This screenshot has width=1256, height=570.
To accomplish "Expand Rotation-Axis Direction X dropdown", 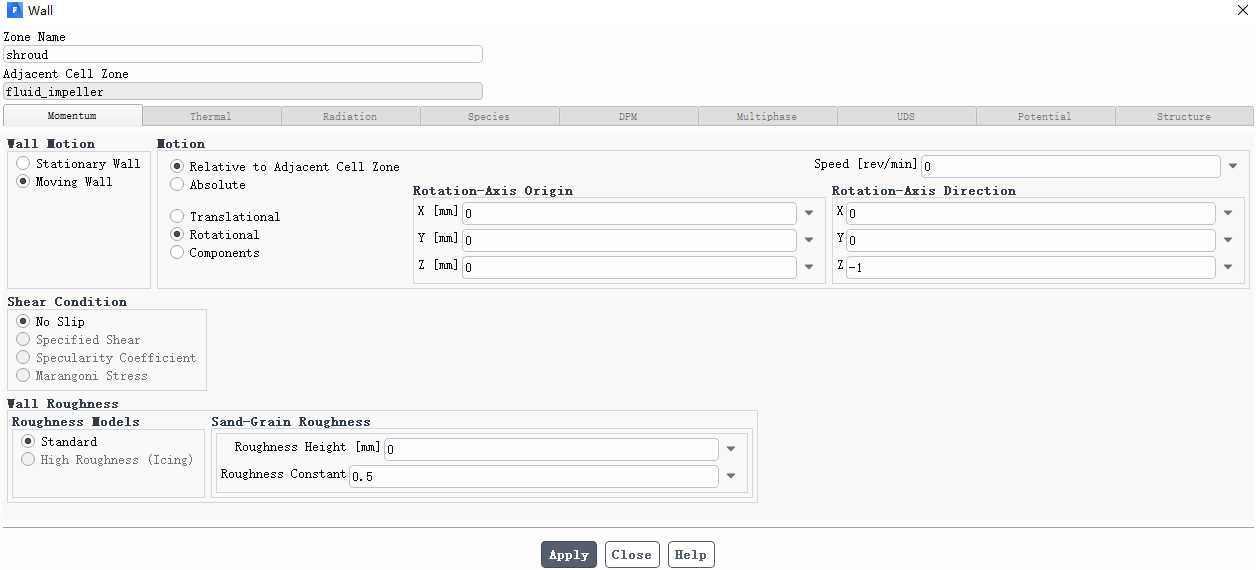I will 1228,214.
